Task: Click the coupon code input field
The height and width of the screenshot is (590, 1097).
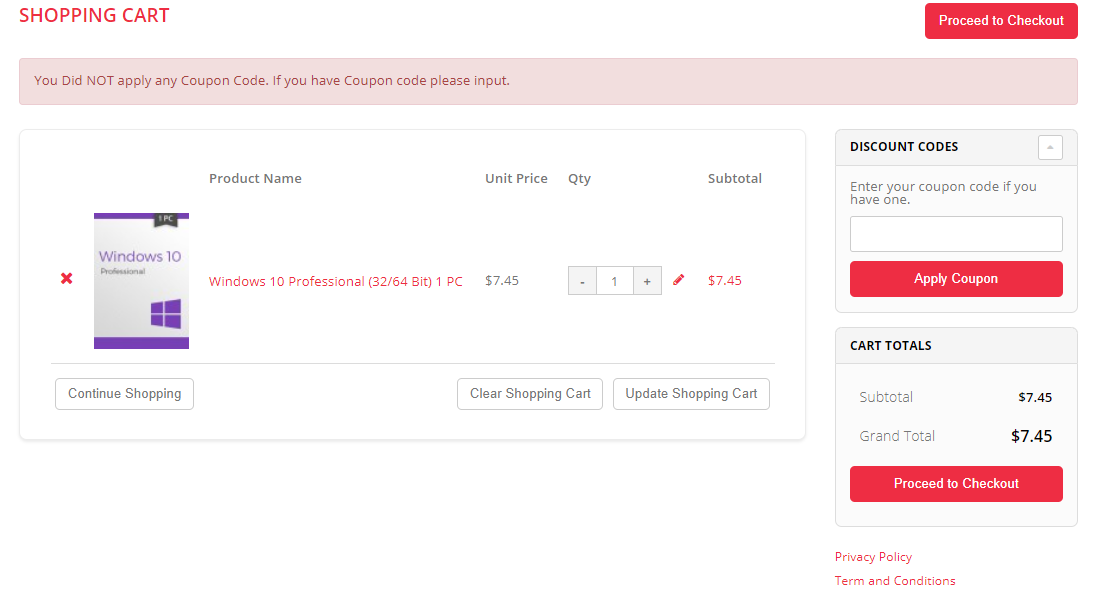Action: click(x=956, y=234)
